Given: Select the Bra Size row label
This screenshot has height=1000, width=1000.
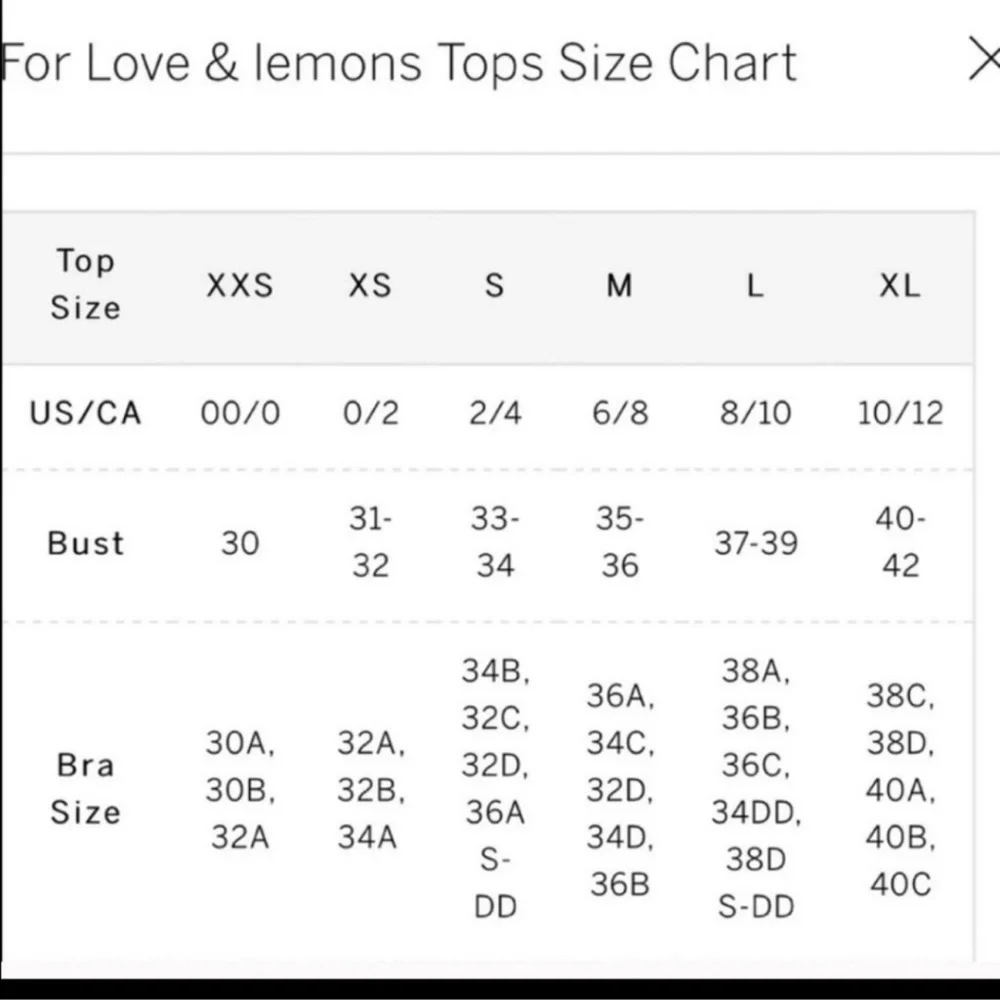Looking at the screenshot, I should click(x=85, y=788).
